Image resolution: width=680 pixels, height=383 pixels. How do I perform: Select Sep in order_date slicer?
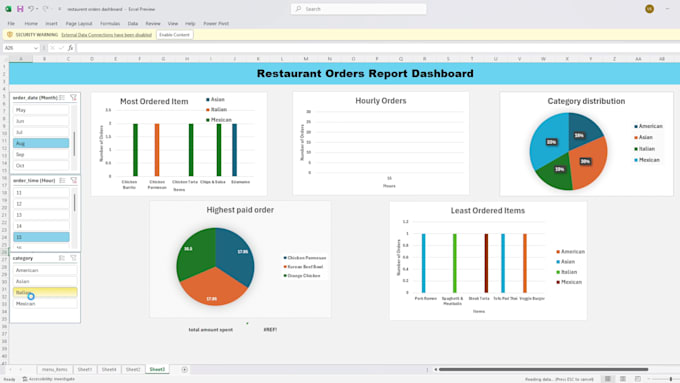point(41,154)
